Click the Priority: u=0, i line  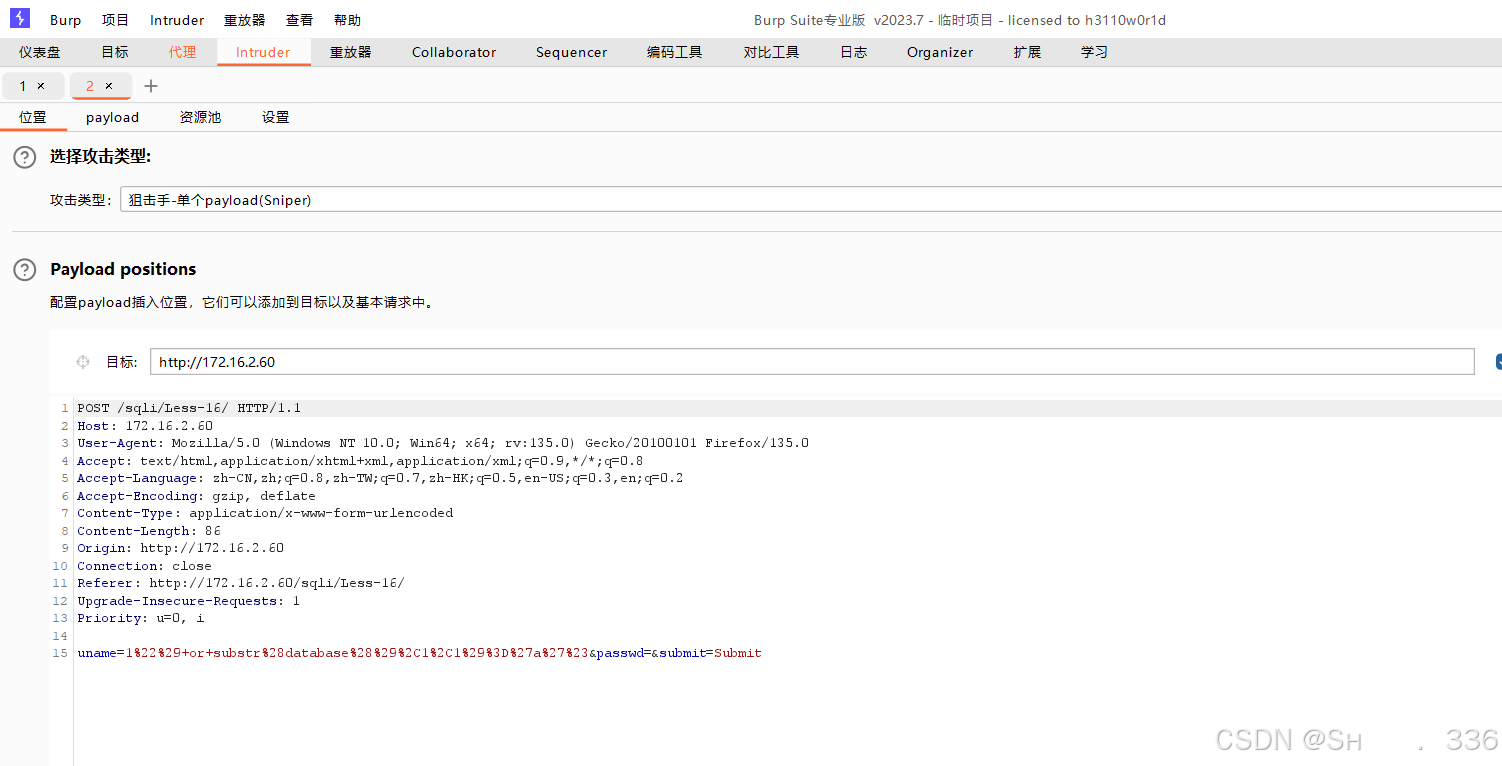(x=141, y=618)
